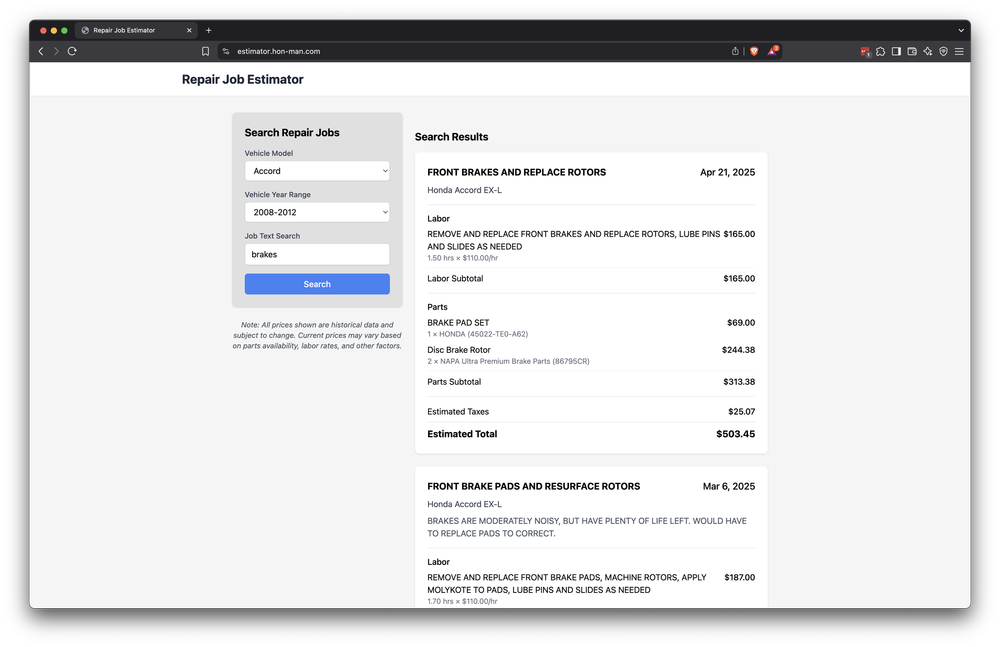This screenshot has width=1000, height=647.
Task: Click the site permissions icon in address bar
Action: pyautogui.click(x=225, y=51)
